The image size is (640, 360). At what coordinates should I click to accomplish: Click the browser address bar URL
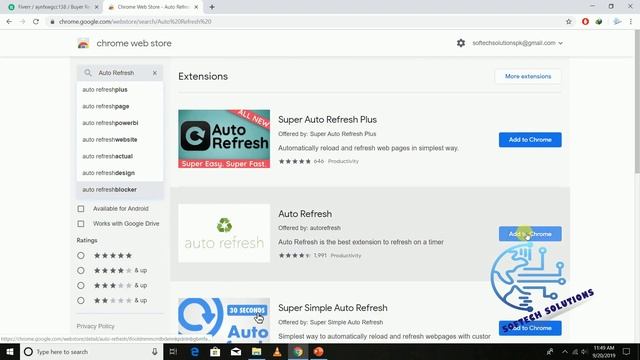[x=135, y=22]
